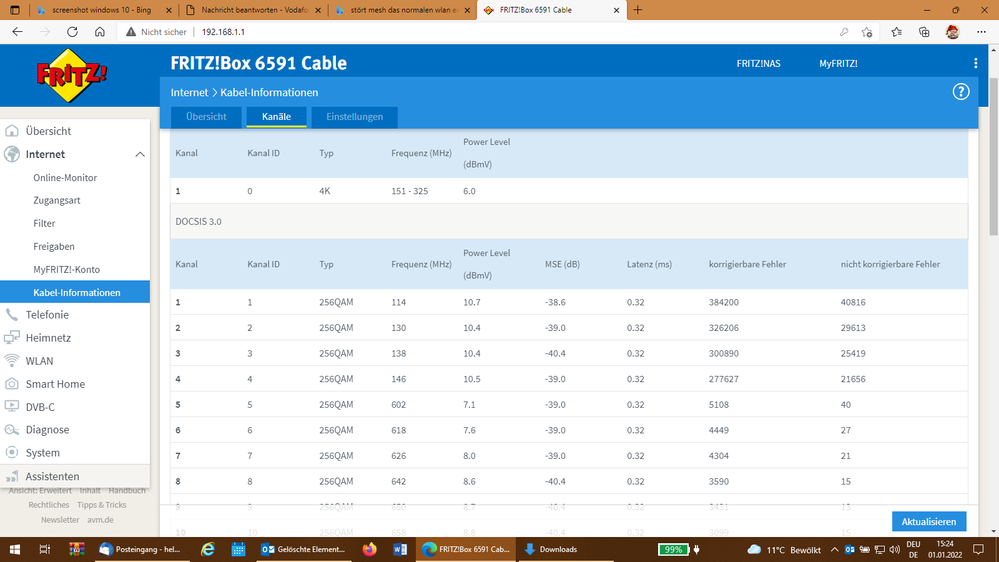Click the help question mark icon

[x=961, y=92]
